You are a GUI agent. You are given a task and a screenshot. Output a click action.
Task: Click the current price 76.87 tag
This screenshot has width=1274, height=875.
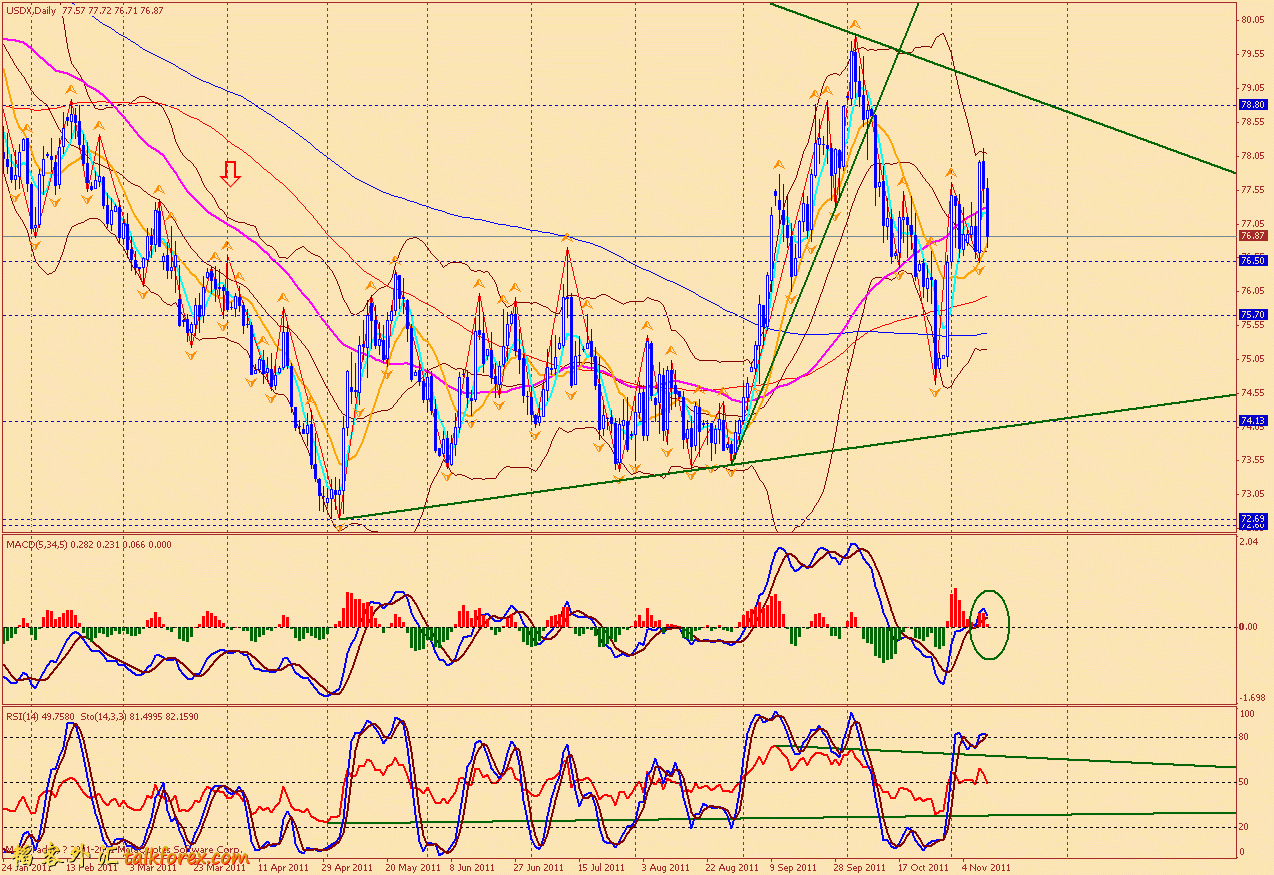(1253, 236)
